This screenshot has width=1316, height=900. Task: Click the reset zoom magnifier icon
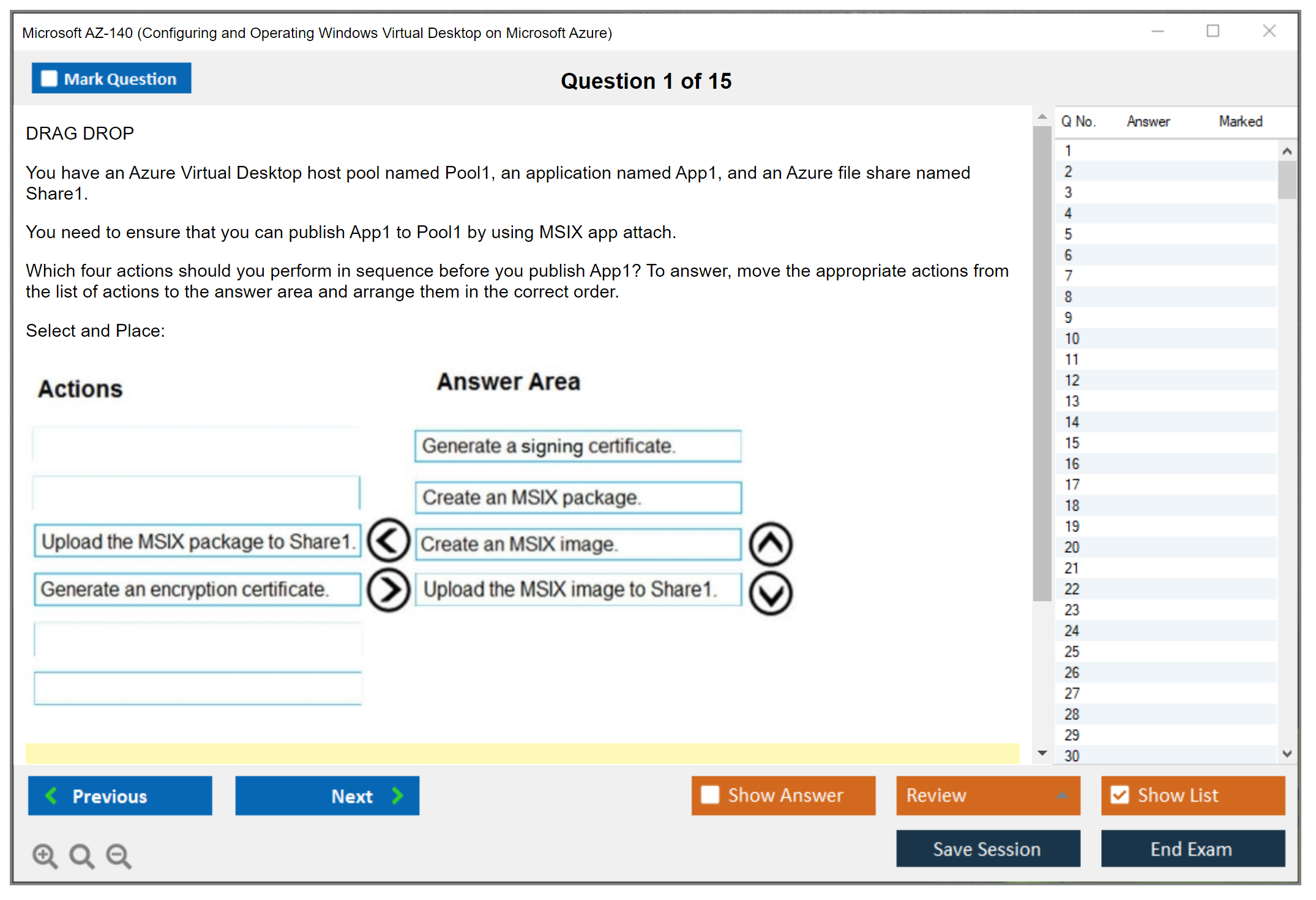(x=81, y=855)
